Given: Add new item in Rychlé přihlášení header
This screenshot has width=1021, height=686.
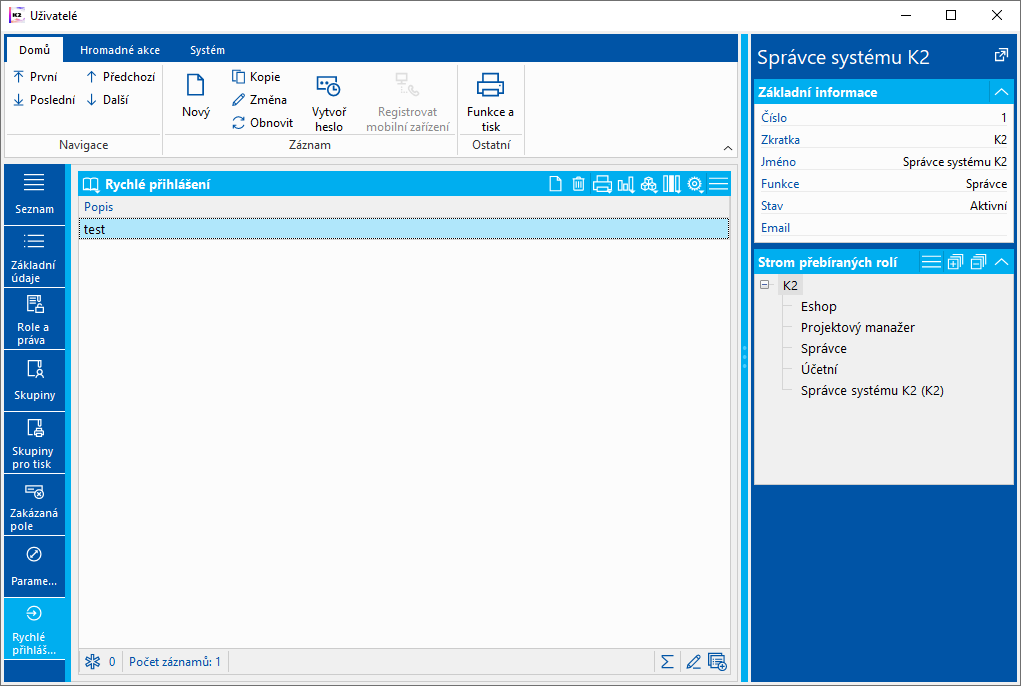Looking at the screenshot, I should click(x=555, y=184).
